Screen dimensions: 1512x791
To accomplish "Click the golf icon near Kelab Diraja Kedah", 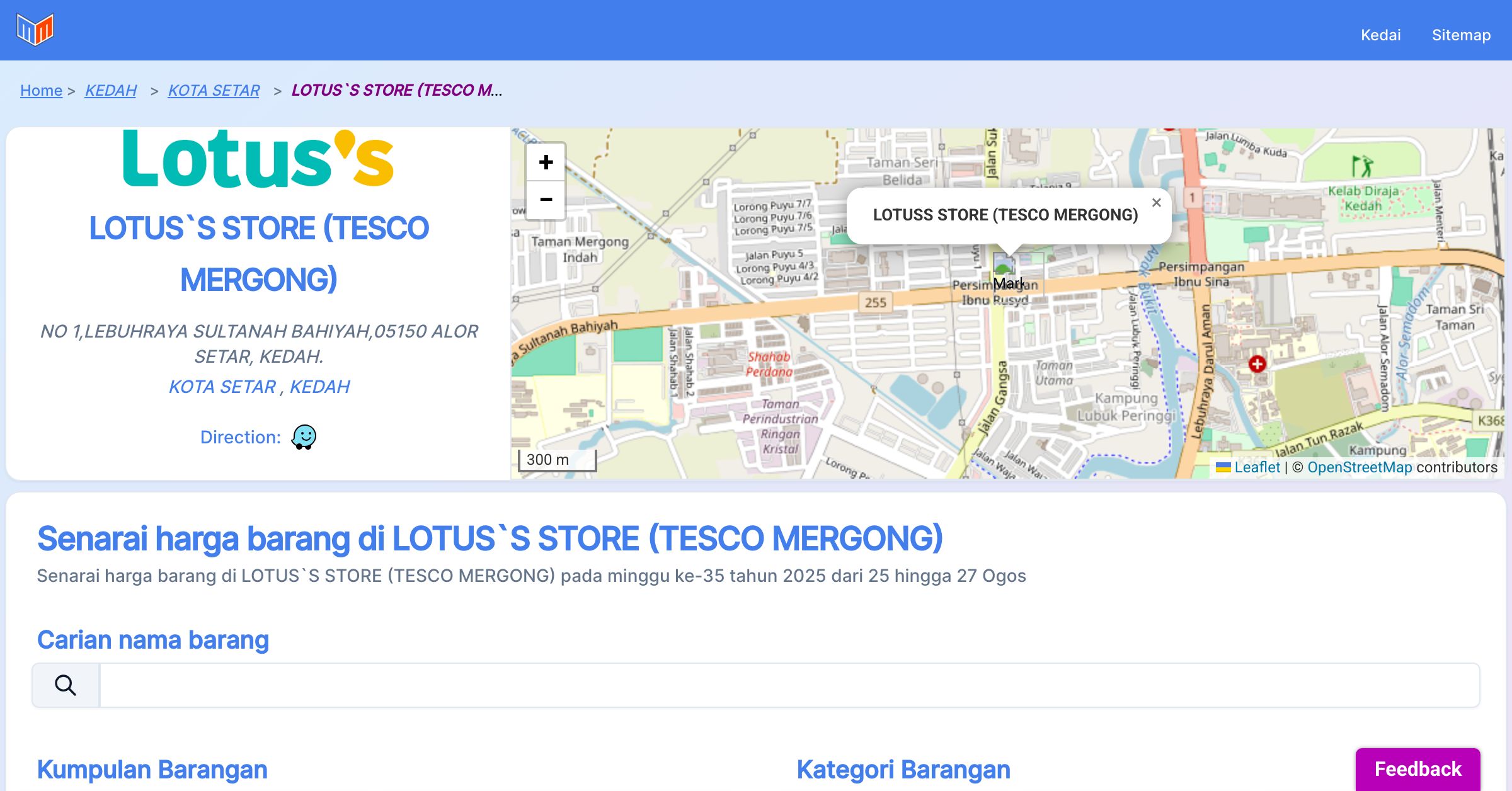I will tap(1361, 167).
